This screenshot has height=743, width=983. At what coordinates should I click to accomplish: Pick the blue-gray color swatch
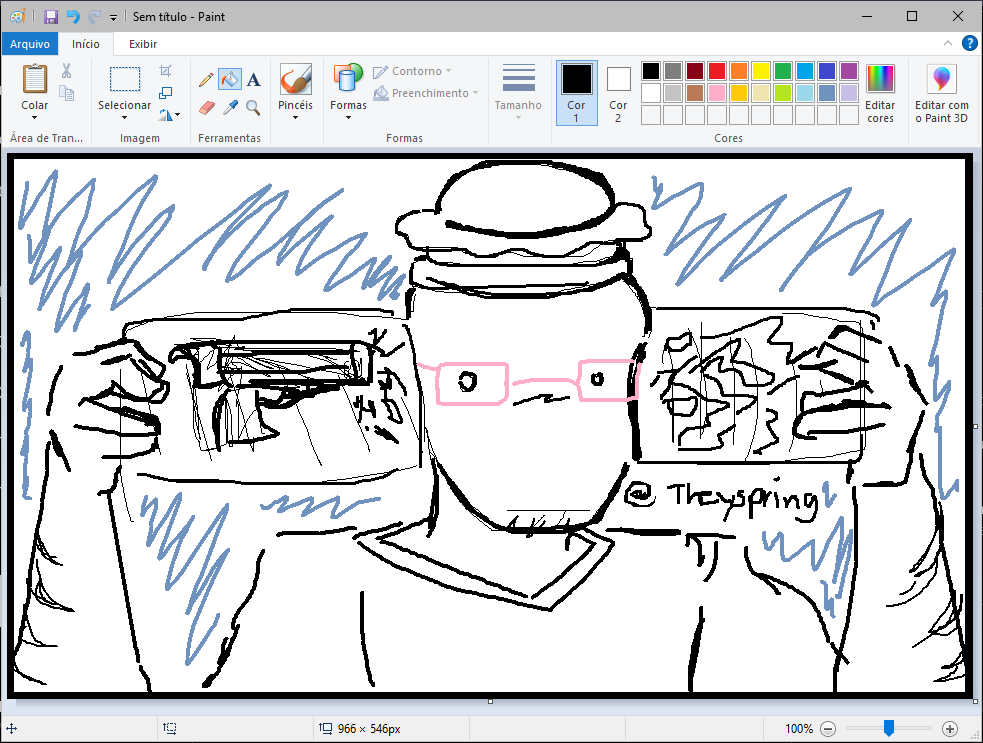[x=826, y=93]
